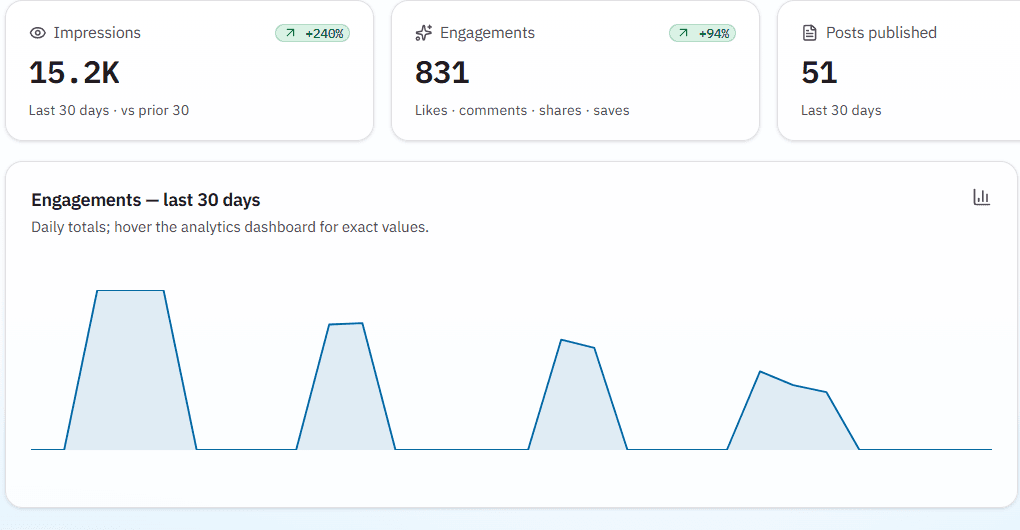Viewport: 1020px width, 530px height.
Task: Click the Posts published card title
Action: [x=881, y=33]
